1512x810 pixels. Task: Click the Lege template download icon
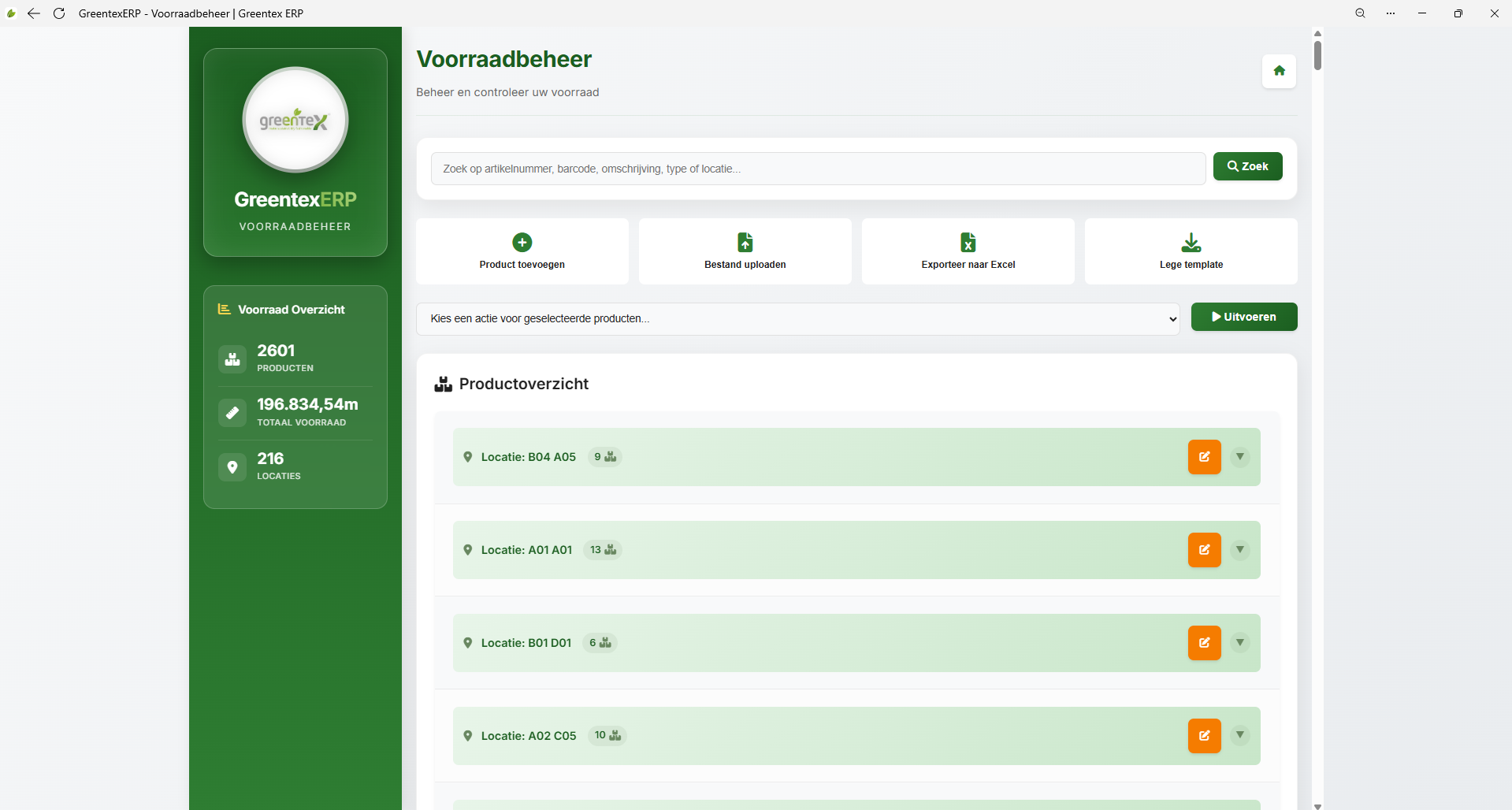pos(1191,242)
